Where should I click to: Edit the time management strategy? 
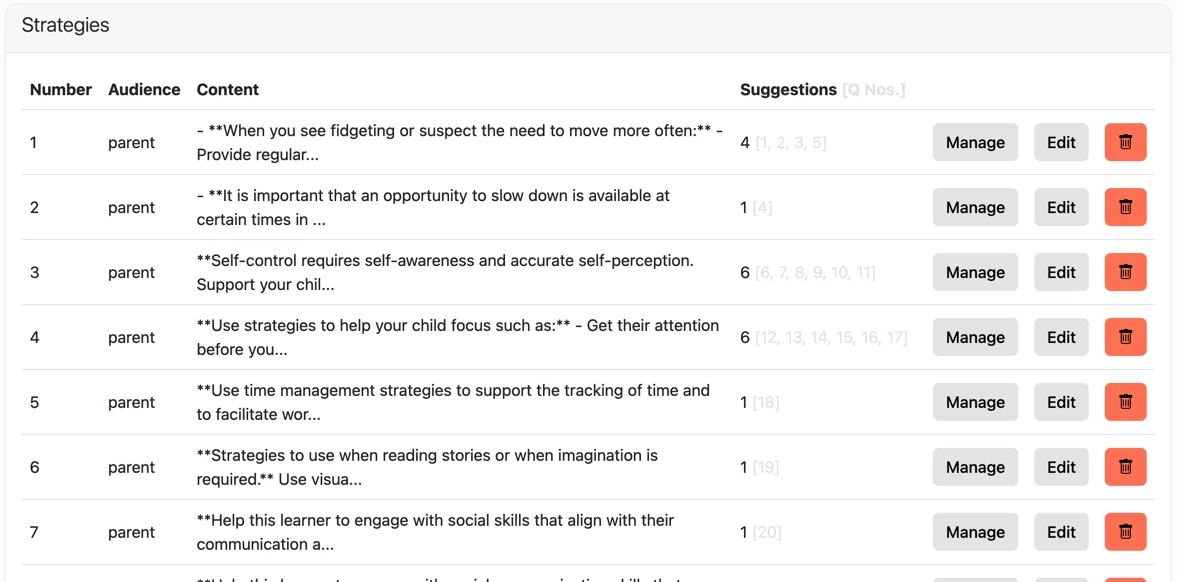(x=1061, y=402)
